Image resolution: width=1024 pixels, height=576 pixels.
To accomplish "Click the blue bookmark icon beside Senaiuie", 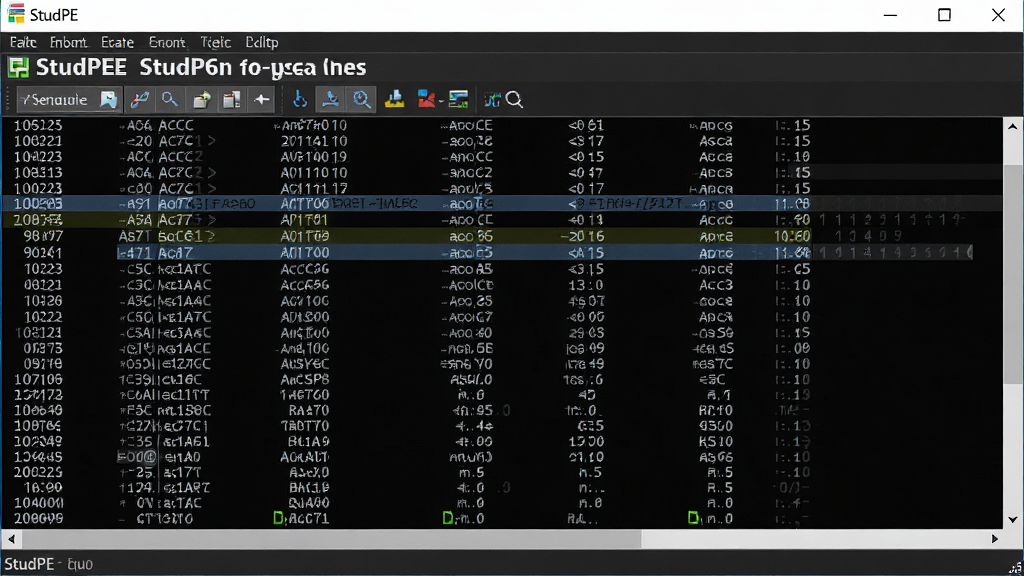I will 108,99.
